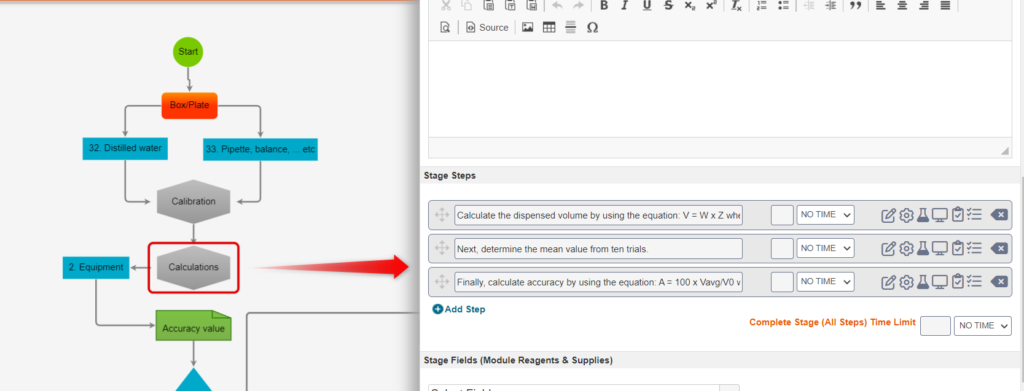Click clipboard-check icon on 'Calculate the dispensed volume' step
Screen dimensions: 1024x391
click(x=957, y=215)
